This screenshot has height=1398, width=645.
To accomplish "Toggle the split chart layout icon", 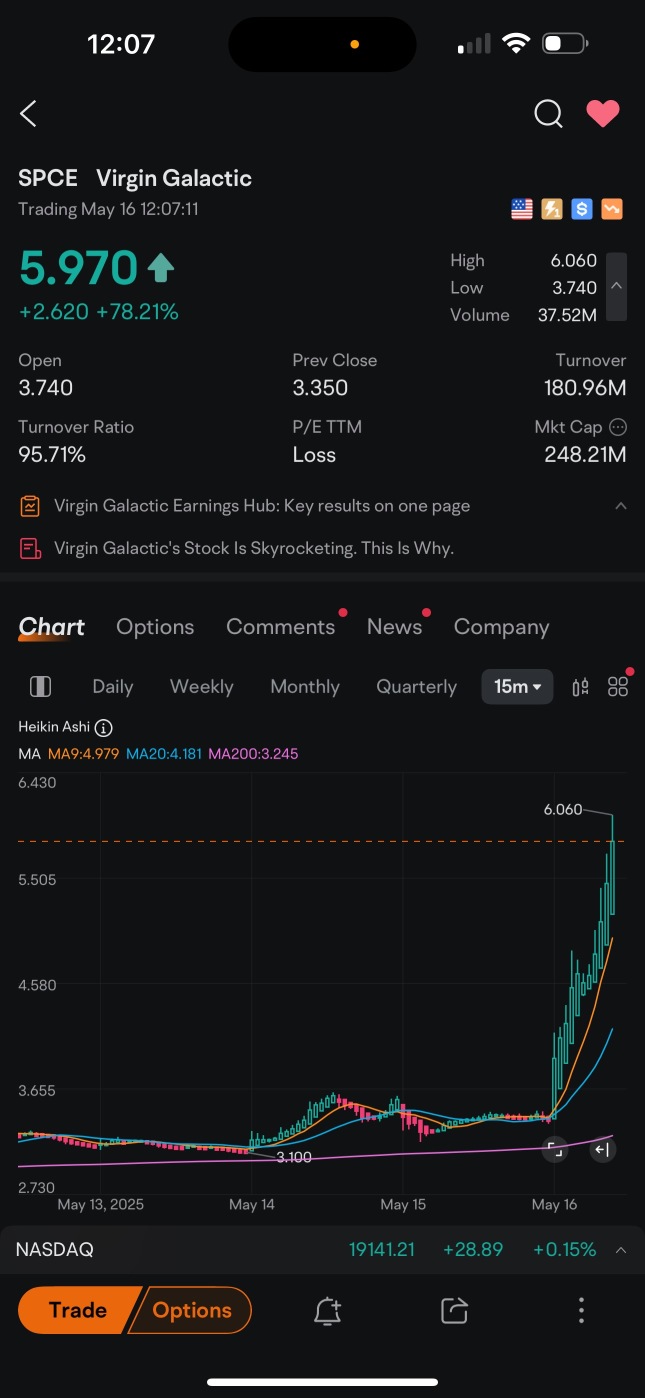I will click(40, 686).
